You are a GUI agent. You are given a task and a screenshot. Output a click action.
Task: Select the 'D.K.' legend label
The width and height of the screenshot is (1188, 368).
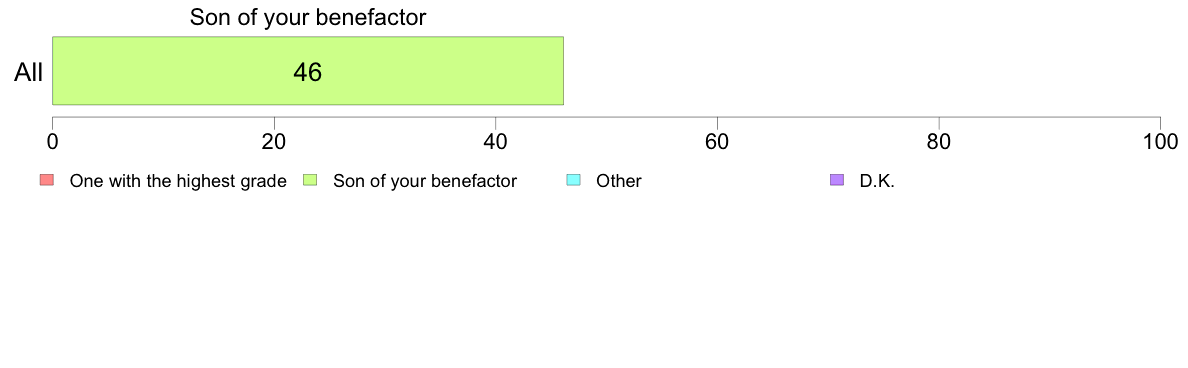pyautogui.click(x=877, y=181)
